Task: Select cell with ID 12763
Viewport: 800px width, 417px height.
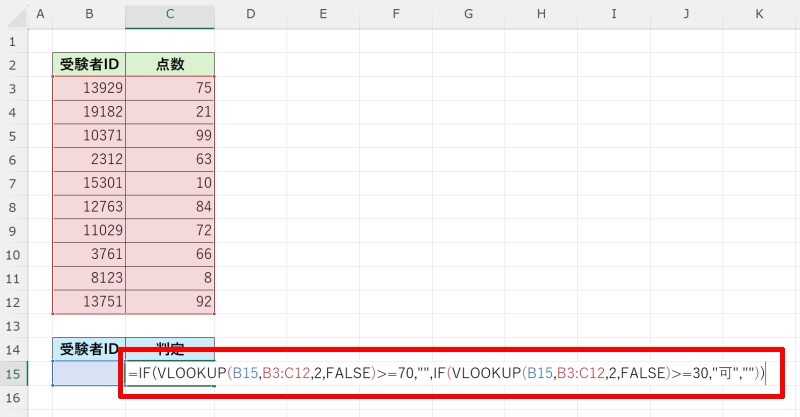Action: click(89, 207)
